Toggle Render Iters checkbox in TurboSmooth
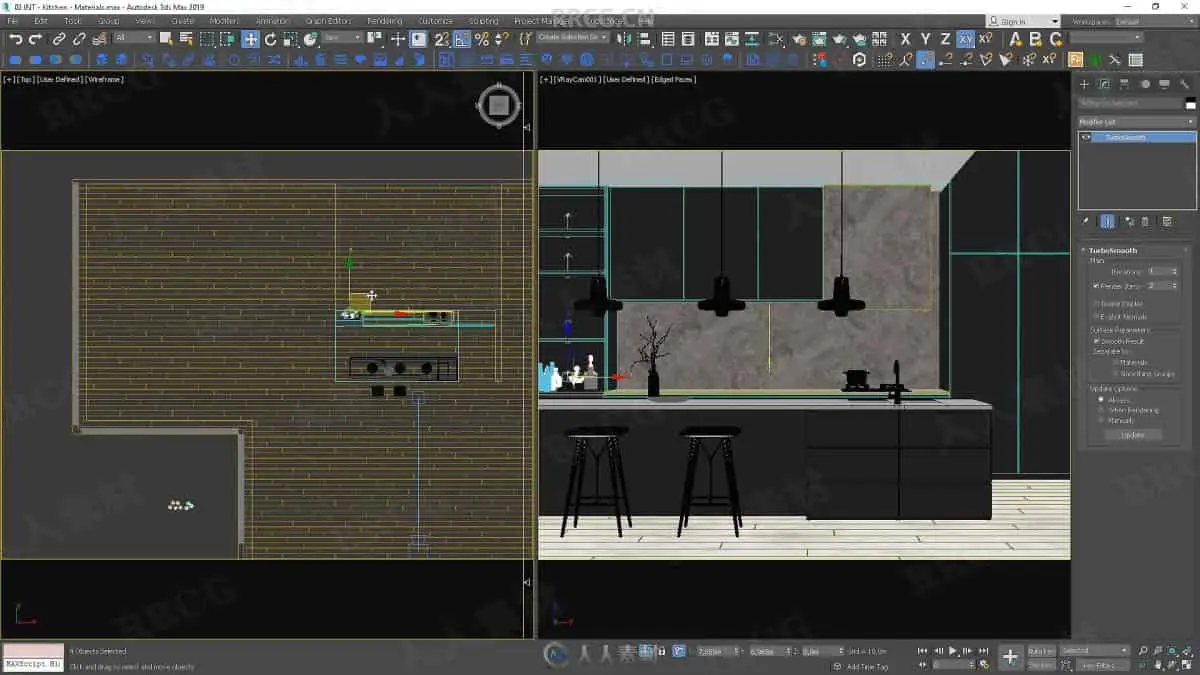The image size is (1200, 675). 1096,286
